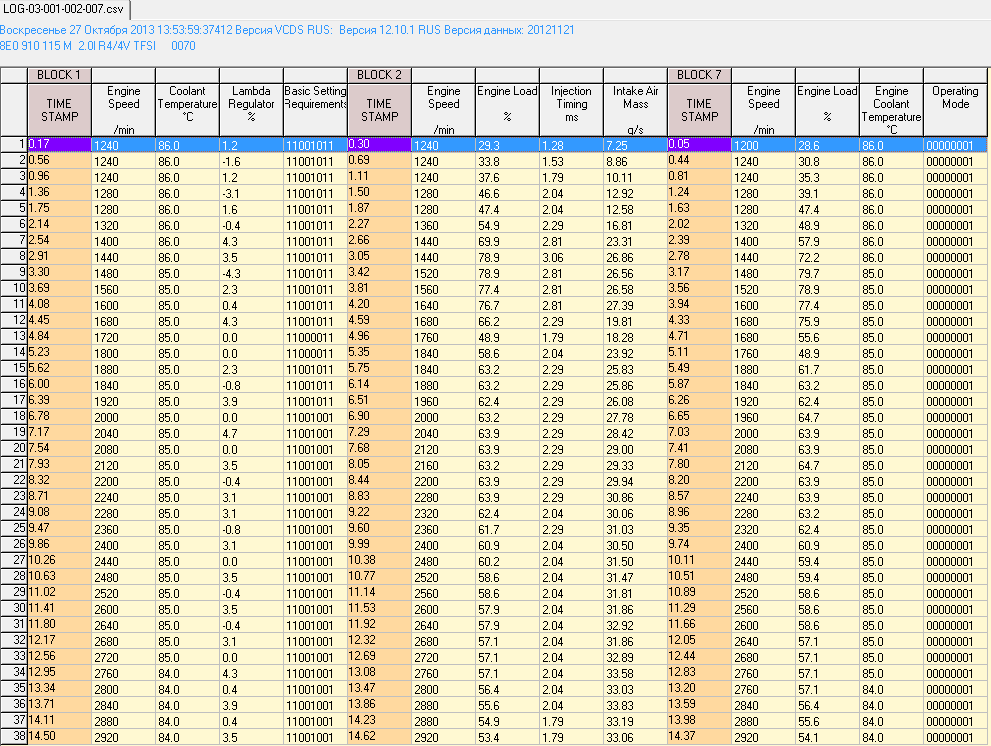The width and height of the screenshot is (991, 746).
Task: Click the 54.1 engine load cell
Action: (827, 737)
